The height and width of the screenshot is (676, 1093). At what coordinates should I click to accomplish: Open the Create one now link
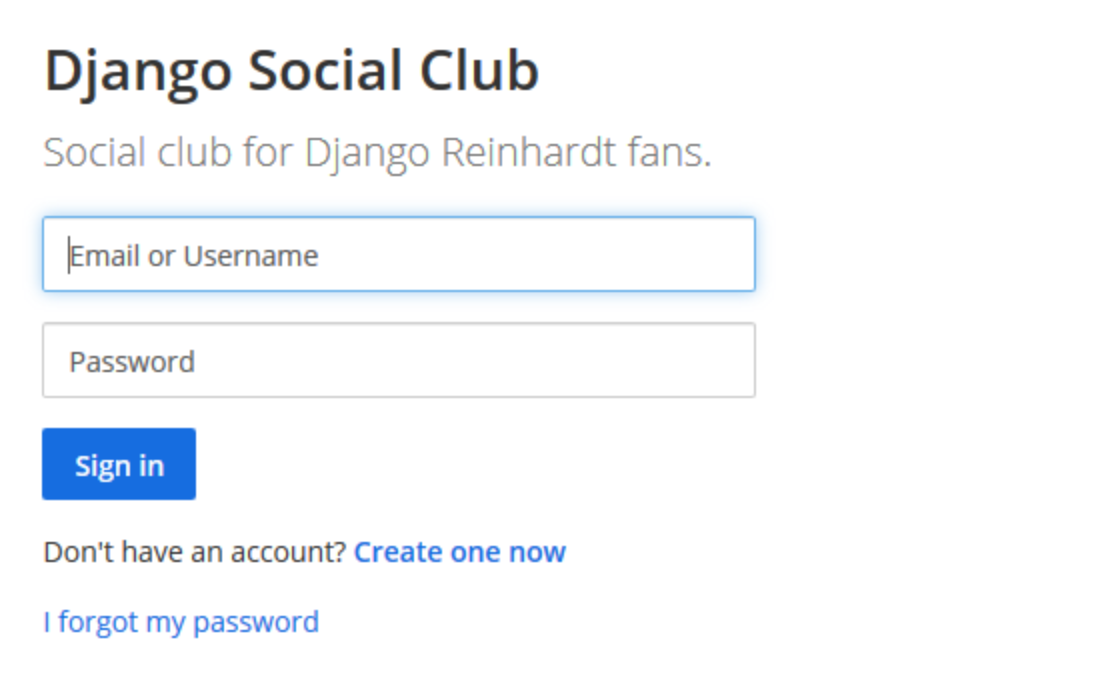tap(460, 552)
